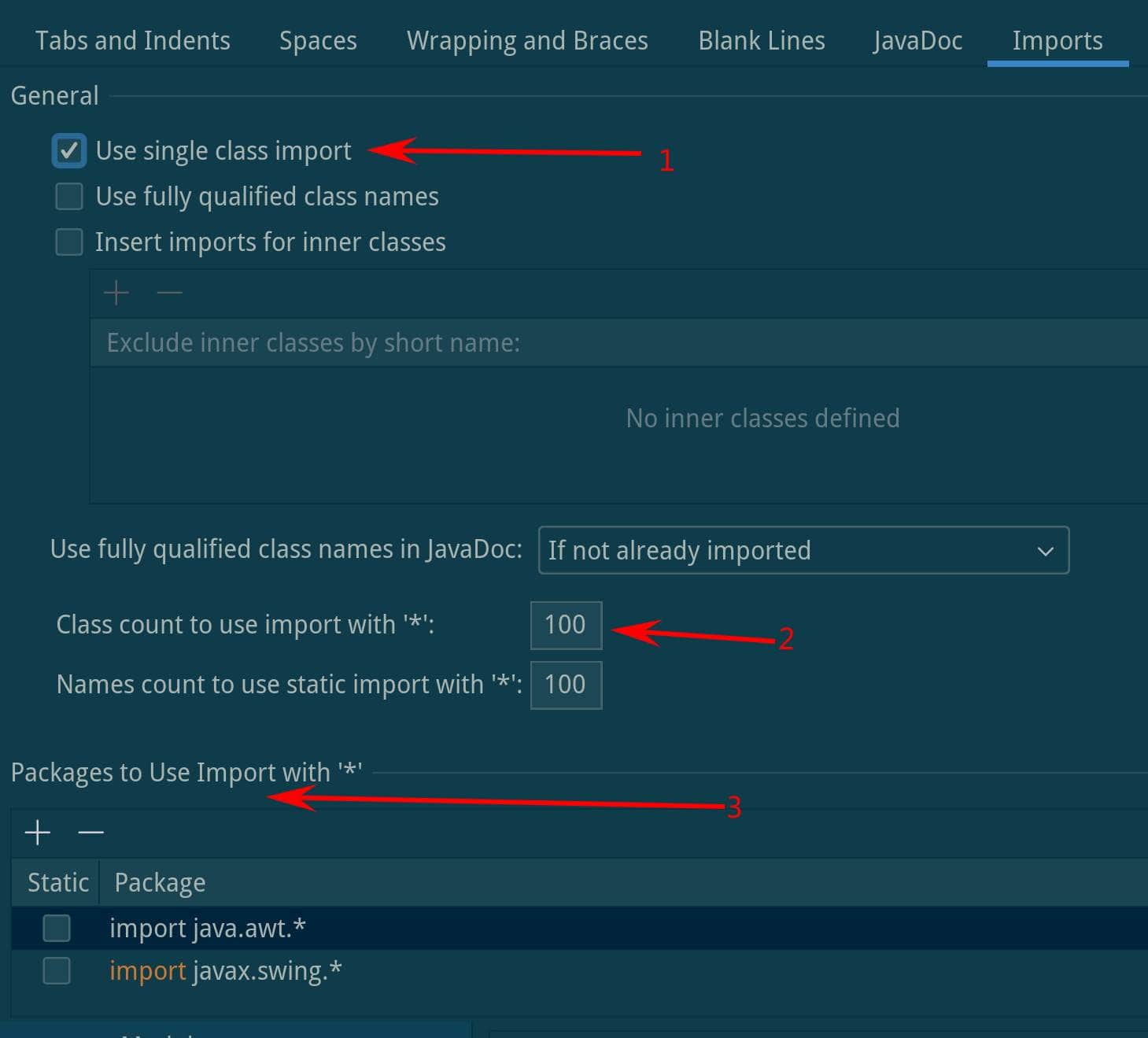Select the import javax.swing.* row
The height and width of the screenshot is (1038, 1148).
[x=579, y=970]
